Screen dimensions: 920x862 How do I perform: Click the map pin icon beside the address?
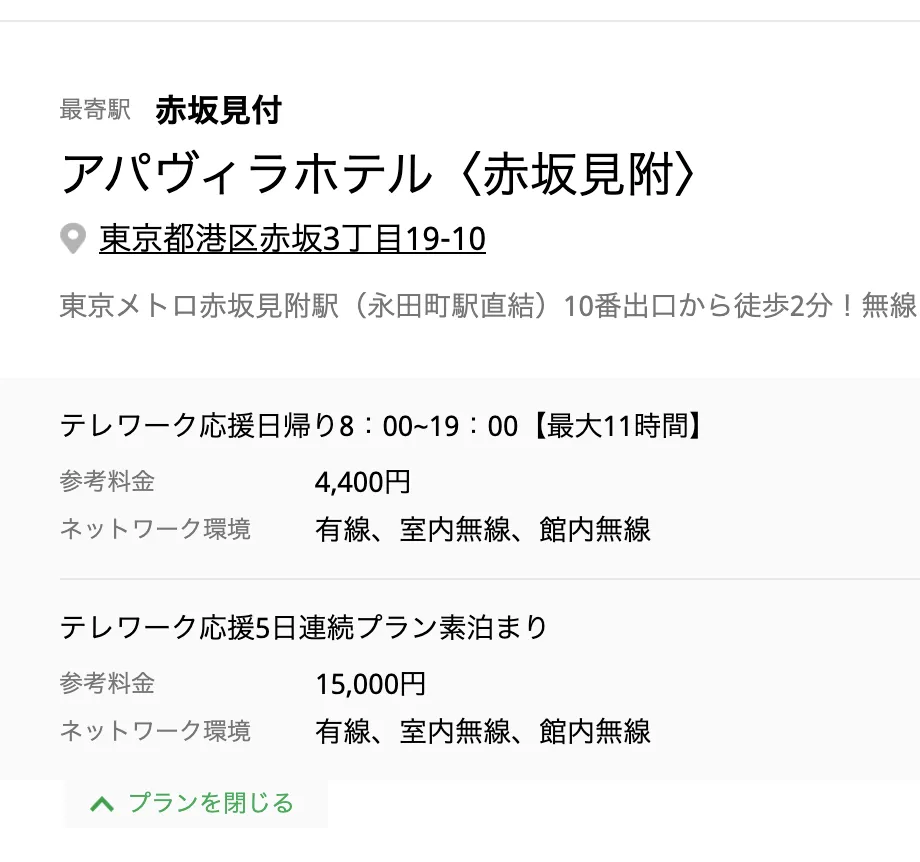point(71,238)
